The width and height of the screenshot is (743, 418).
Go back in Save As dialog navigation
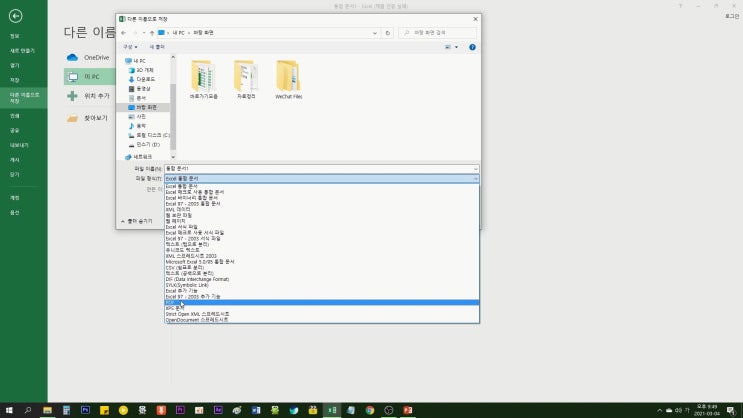(x=124, y=33)
